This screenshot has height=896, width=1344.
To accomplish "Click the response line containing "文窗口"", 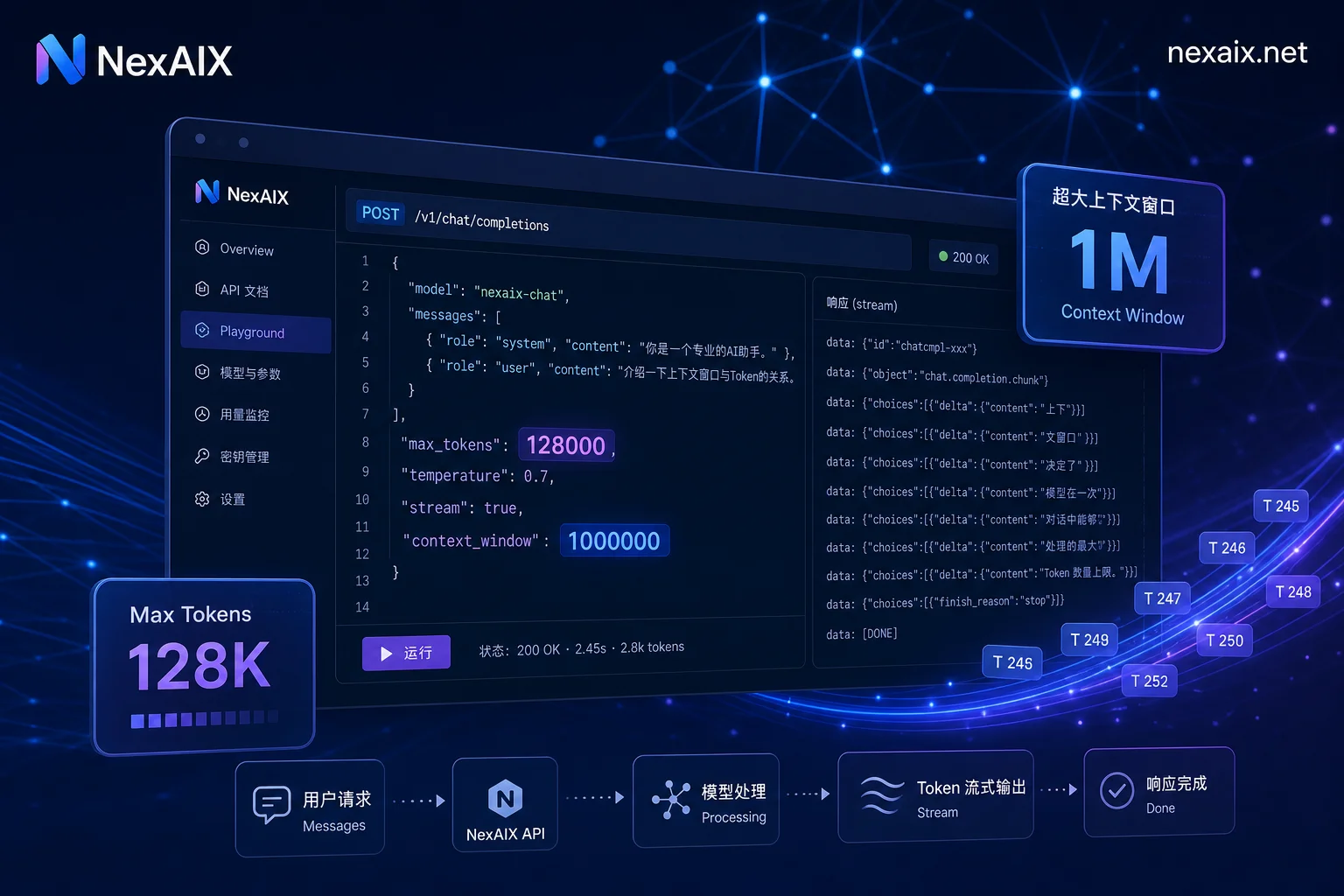I will [x=962, y=435].
